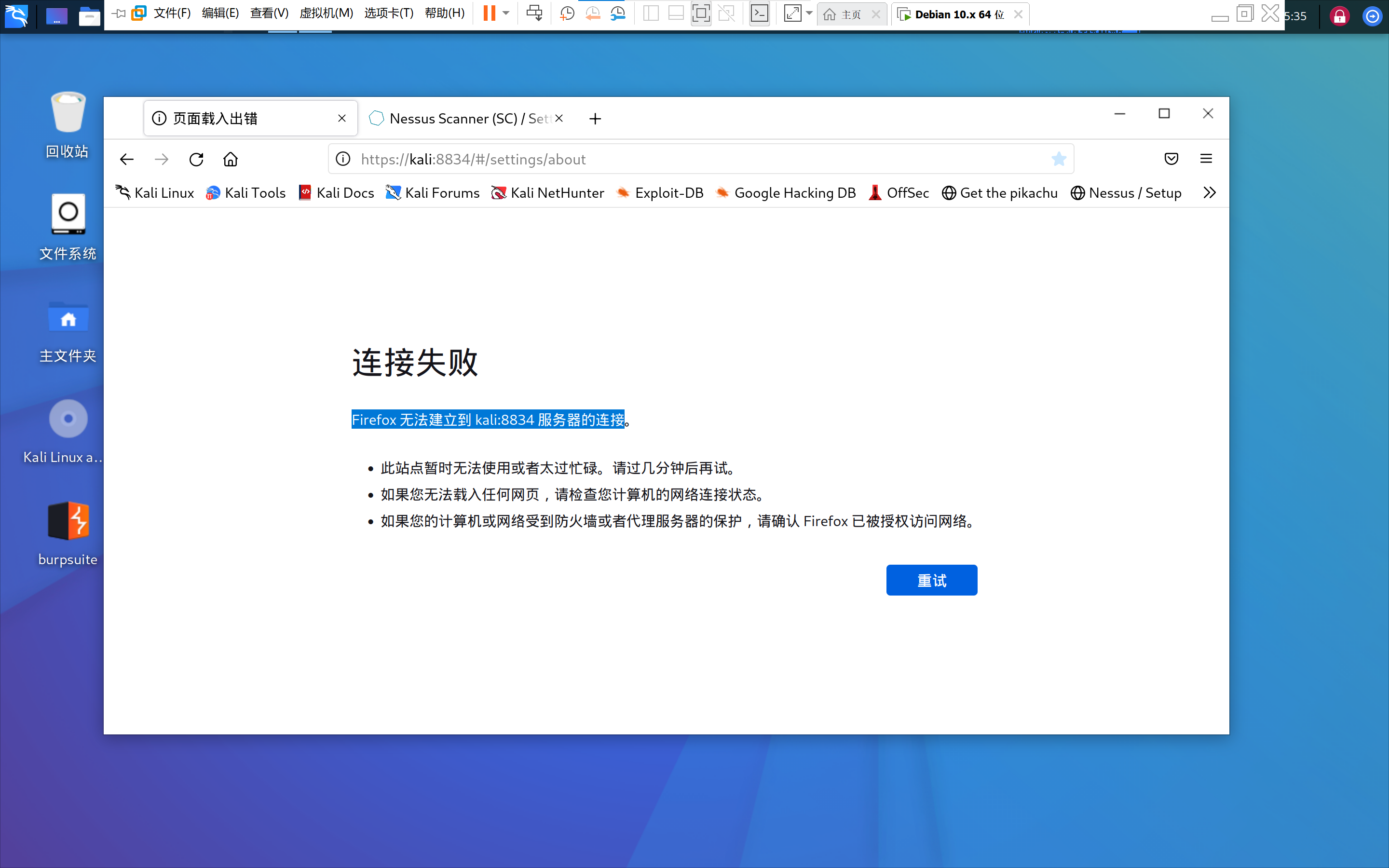
Task: Toggle the VM thumbnail bar
Action: click(676, 13)
